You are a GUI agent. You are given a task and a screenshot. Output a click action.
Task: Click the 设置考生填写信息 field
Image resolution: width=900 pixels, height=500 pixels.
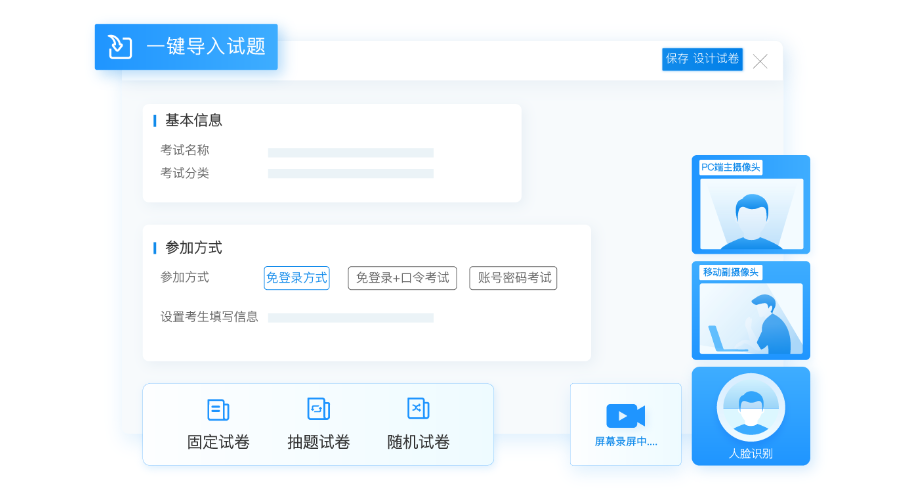[350, 318]
